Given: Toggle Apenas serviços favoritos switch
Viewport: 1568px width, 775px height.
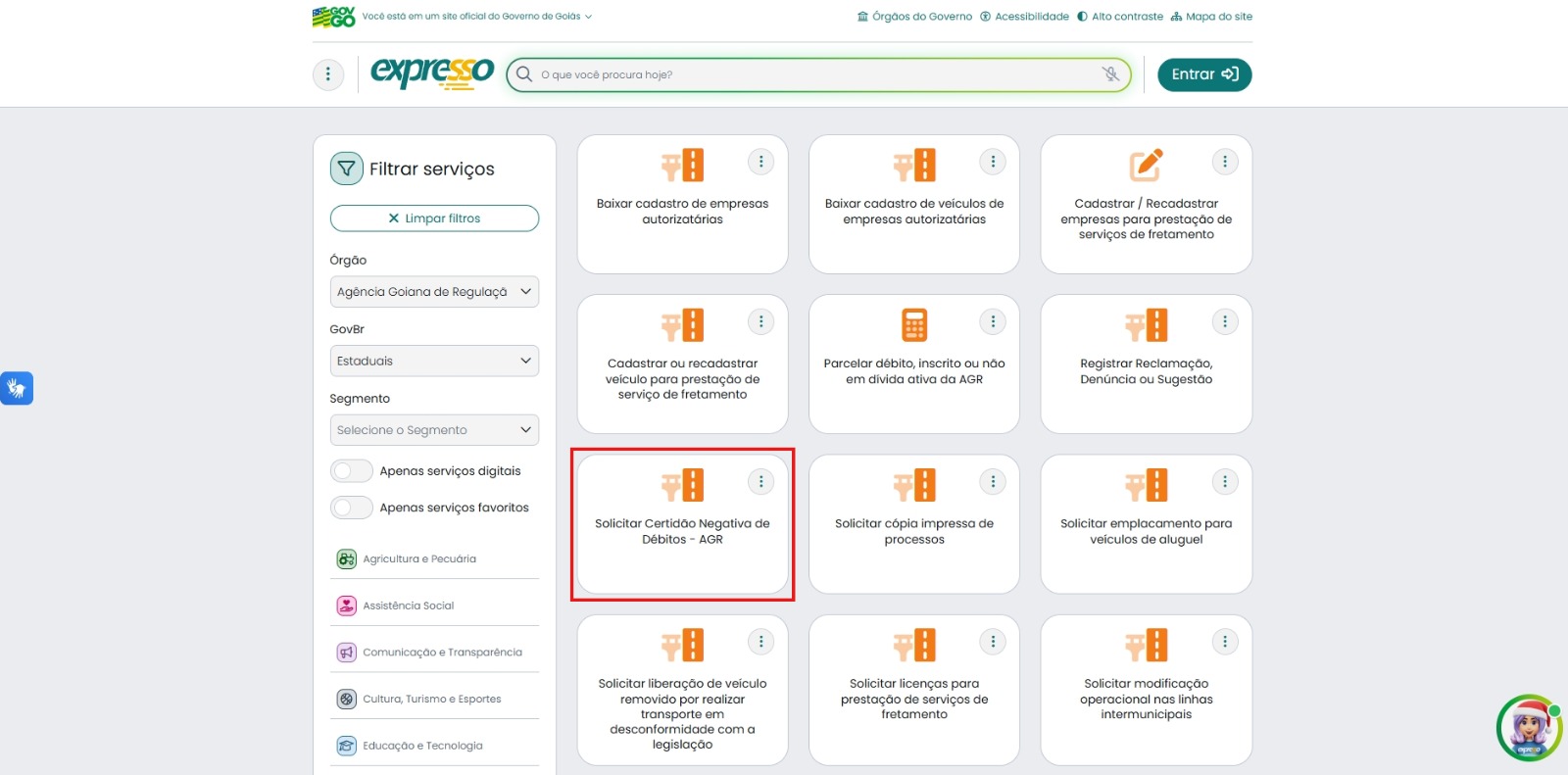Looking at the screenshot, I should (352, 508).
